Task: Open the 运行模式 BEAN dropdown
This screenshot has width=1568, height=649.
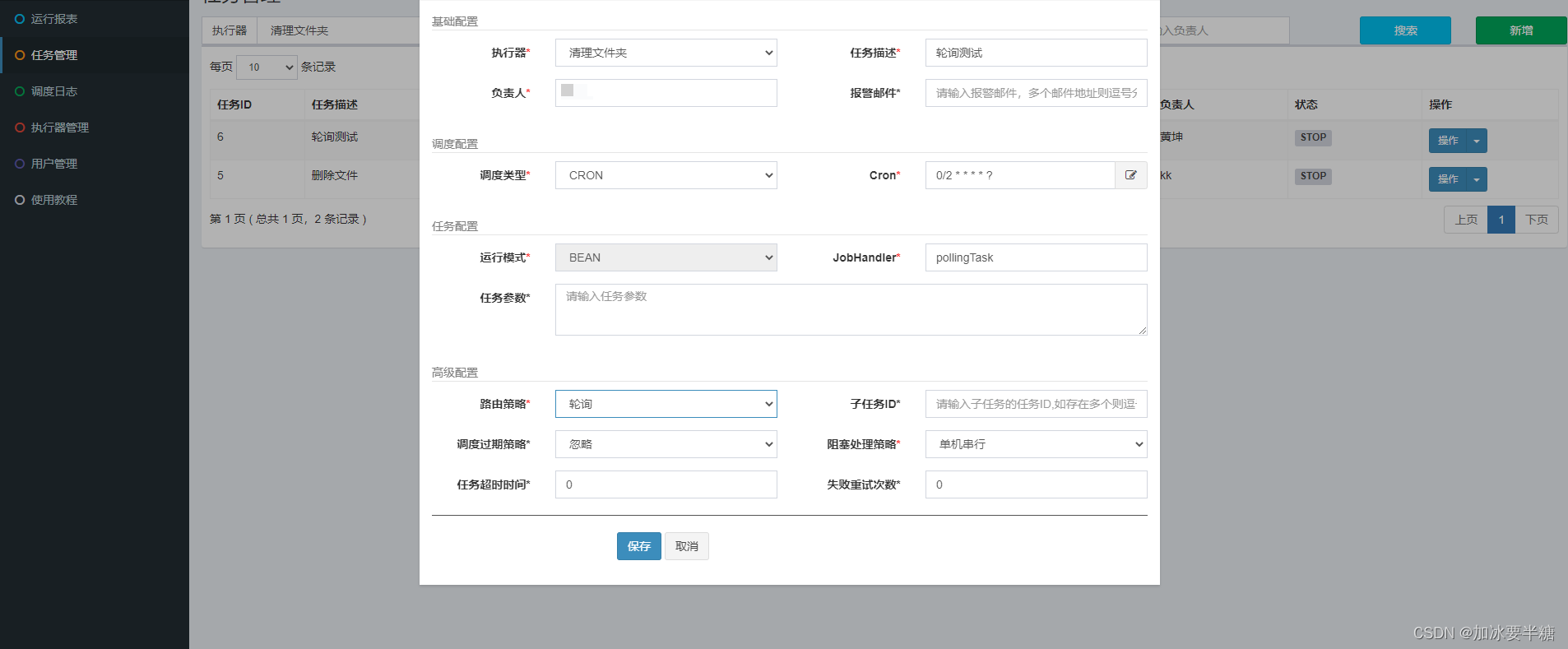Action: pos(666,257)
